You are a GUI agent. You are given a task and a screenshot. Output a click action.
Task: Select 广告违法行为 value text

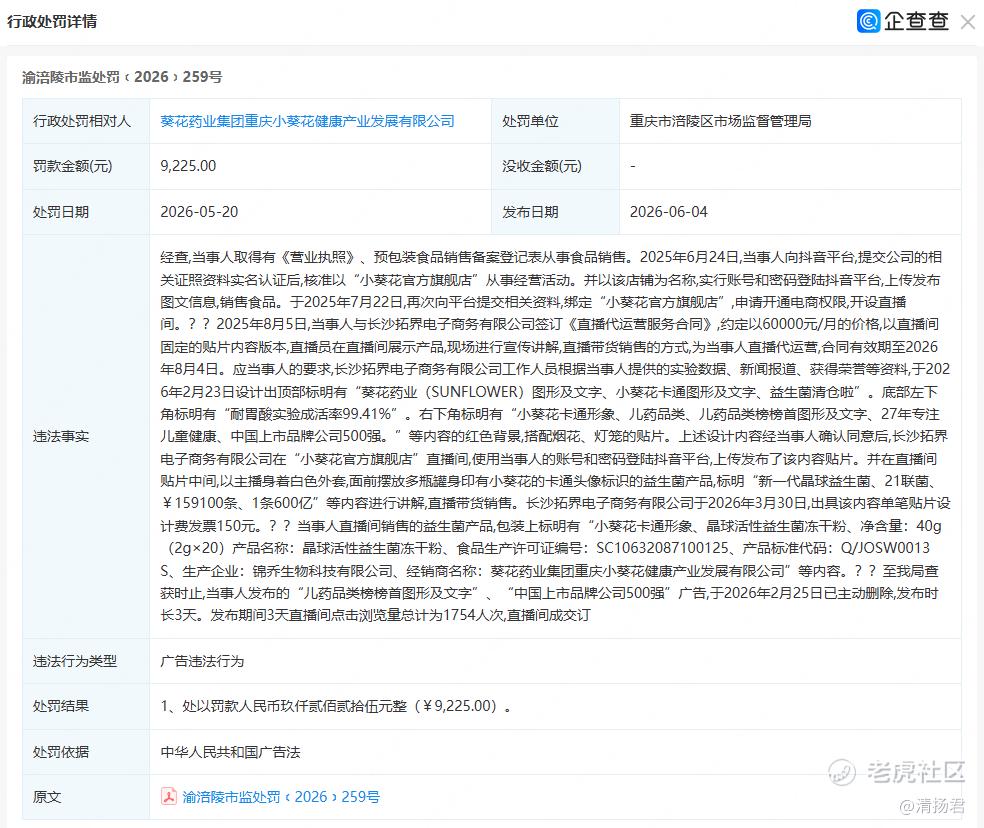[x=202, y=661]
